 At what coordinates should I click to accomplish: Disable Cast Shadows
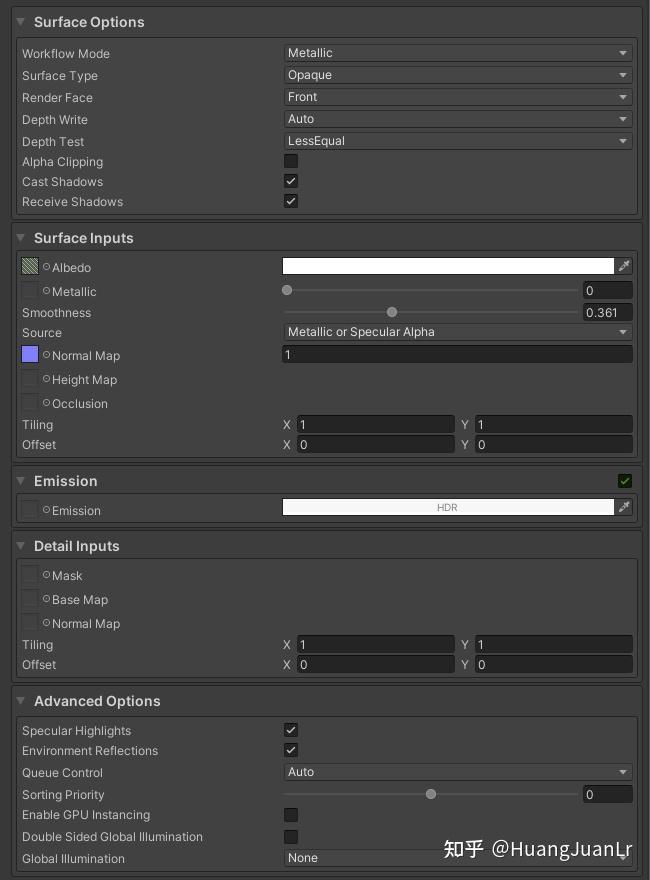pyautogui.click(x=290, y=181)
